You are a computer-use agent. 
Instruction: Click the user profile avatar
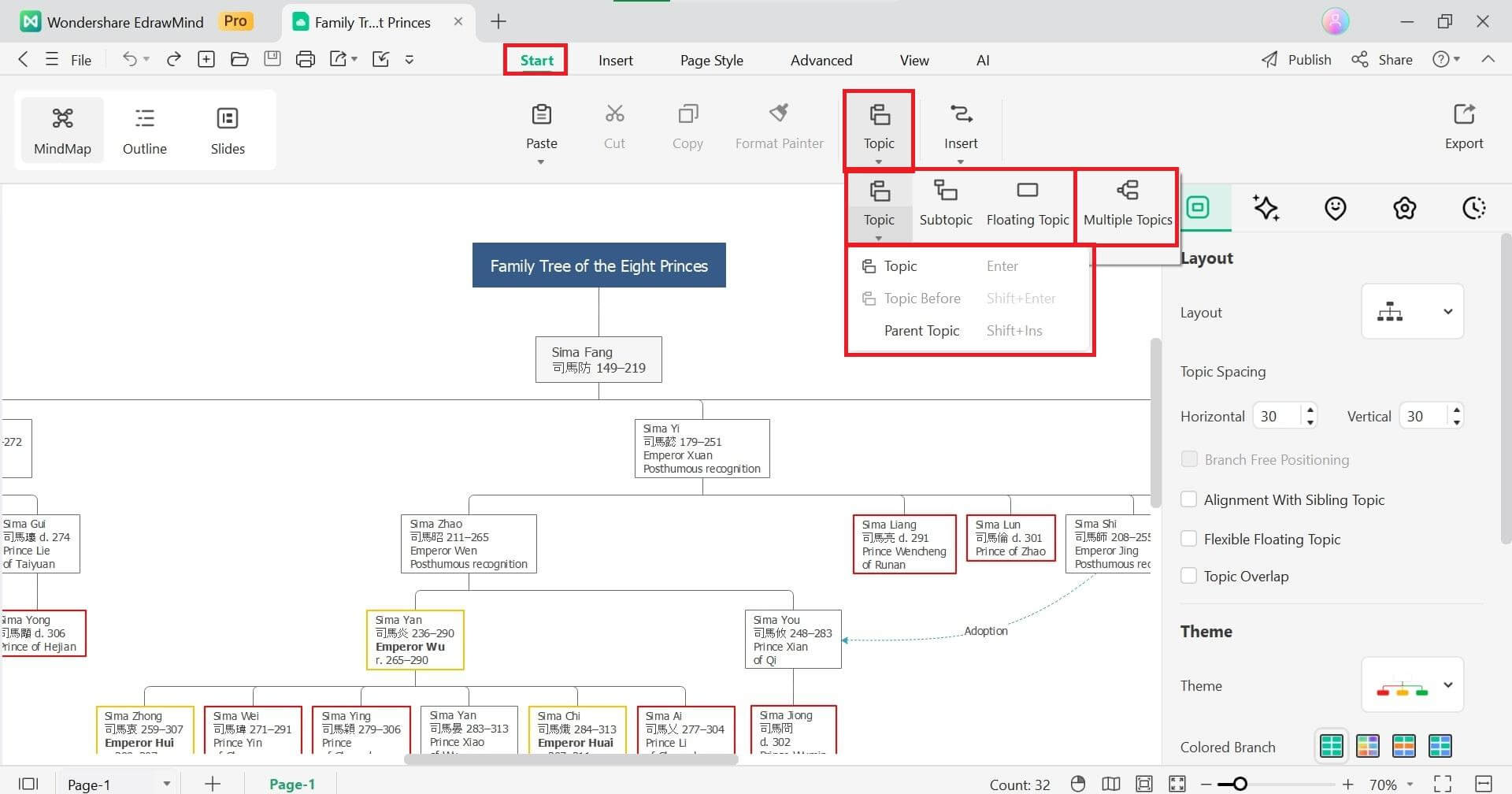coord(1336,21)
